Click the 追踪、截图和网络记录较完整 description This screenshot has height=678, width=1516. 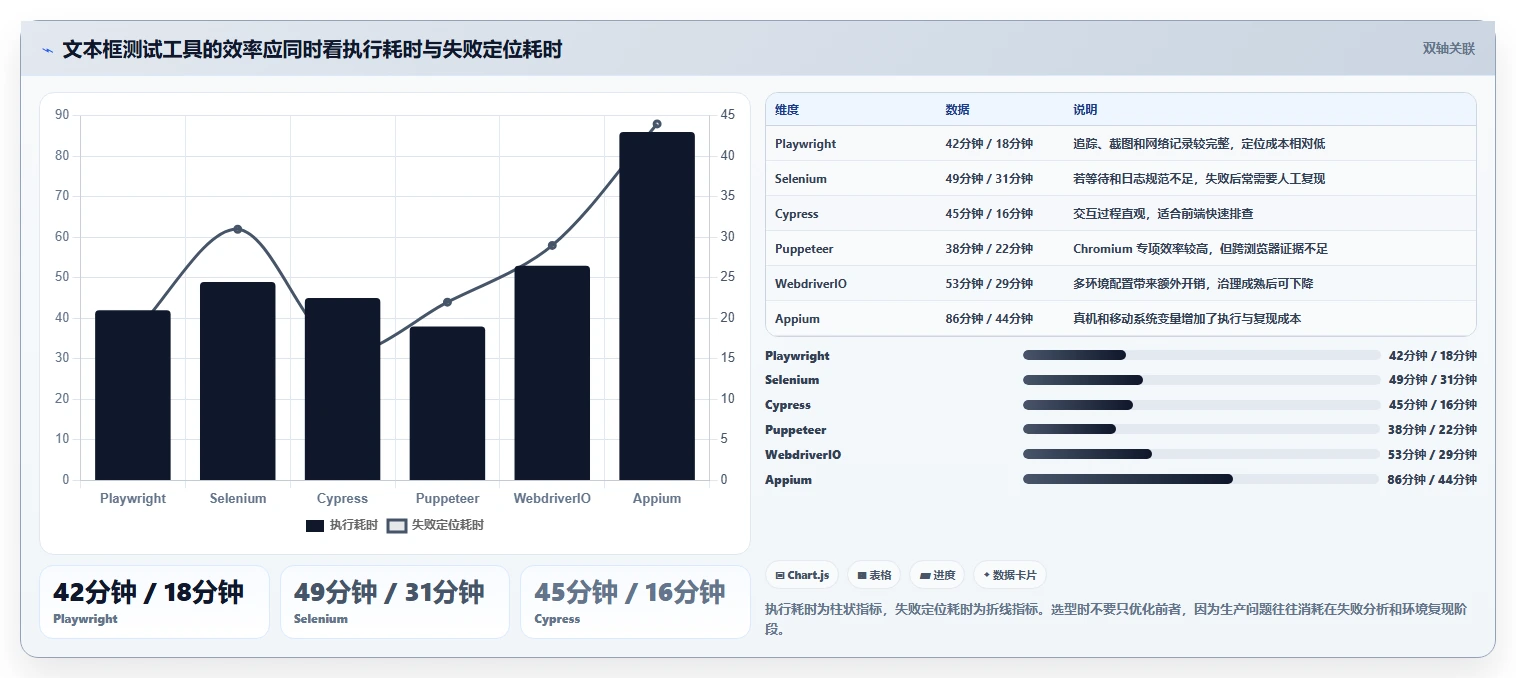tap(1199, 144)
